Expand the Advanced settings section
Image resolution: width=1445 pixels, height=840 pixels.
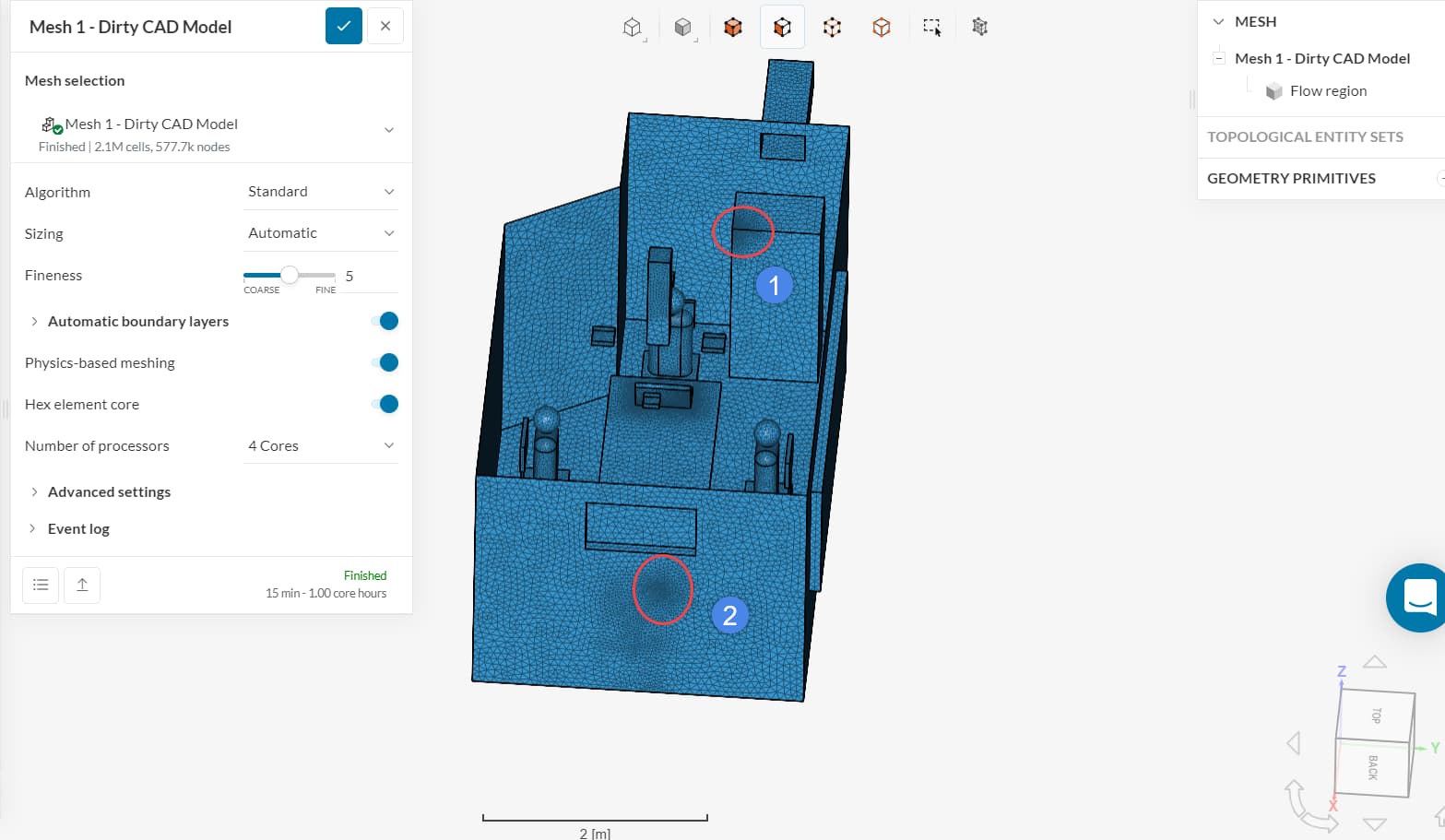(x=109, y=491)
